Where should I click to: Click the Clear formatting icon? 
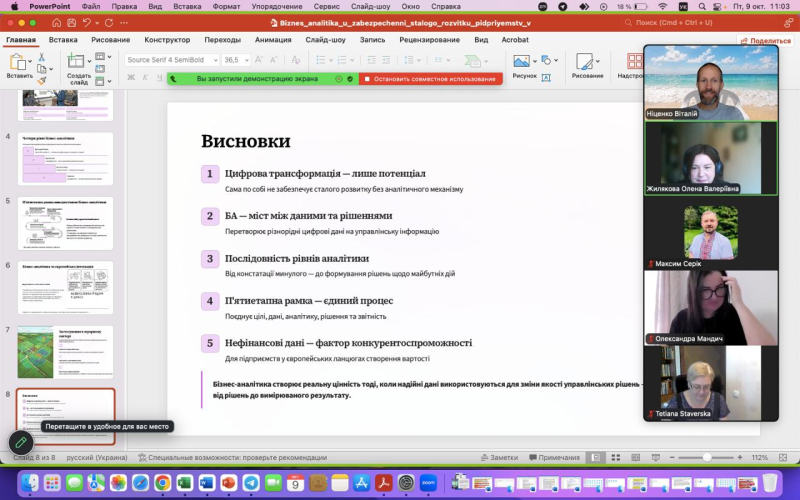coord(295,60)
